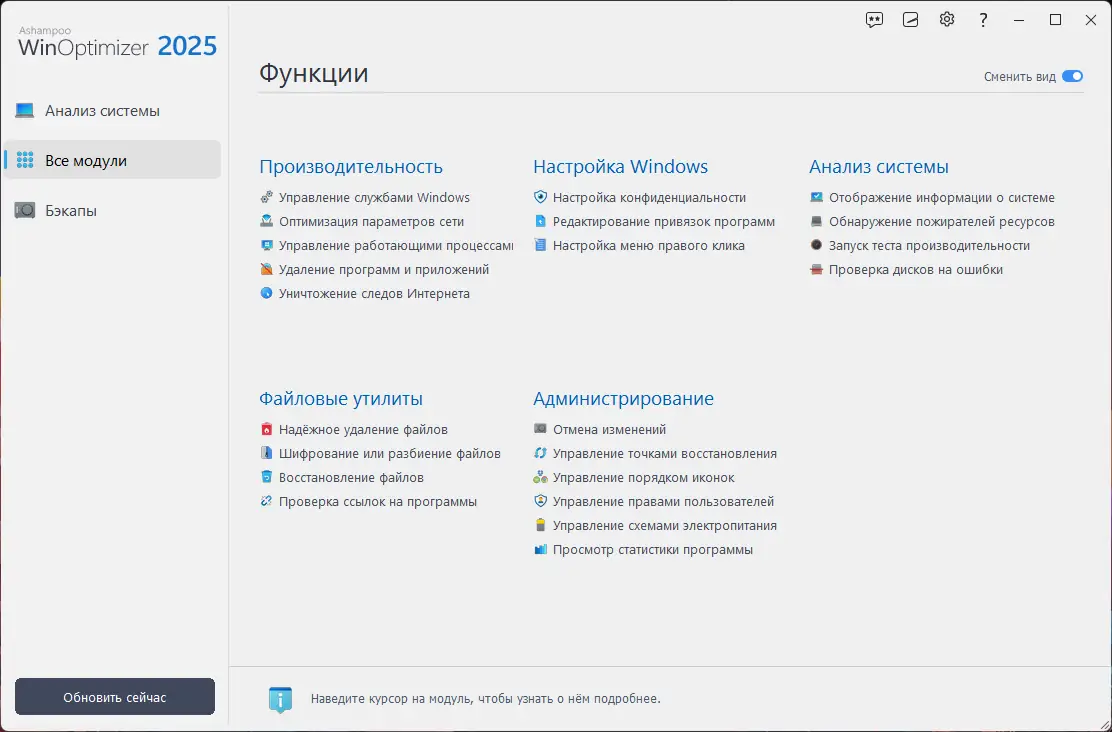Click the battery icon beside Управление схемами электропитания
Image resolution: width=1112 pixels, height=732 pixels.
click(x=541, y=525)
